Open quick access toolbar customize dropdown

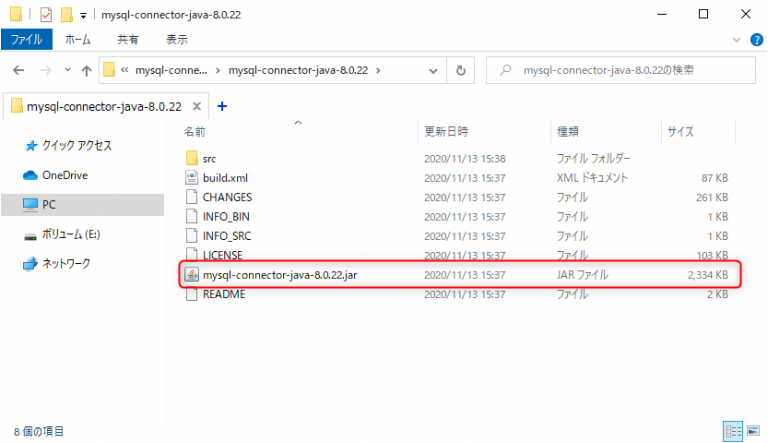point(82,15)
